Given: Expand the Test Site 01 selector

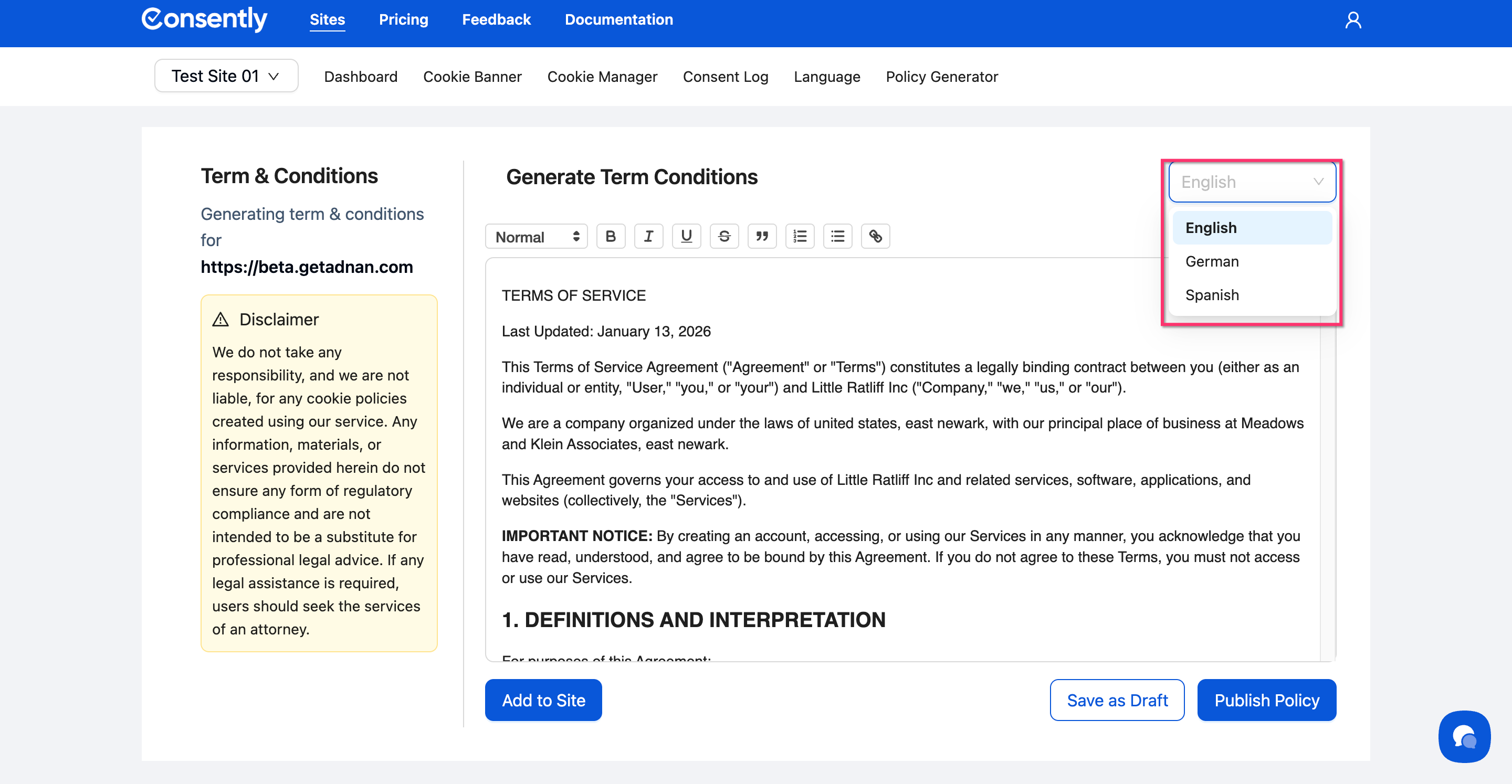Looking at the screenshot, I should pyautogui.click(x=226, y=76).
